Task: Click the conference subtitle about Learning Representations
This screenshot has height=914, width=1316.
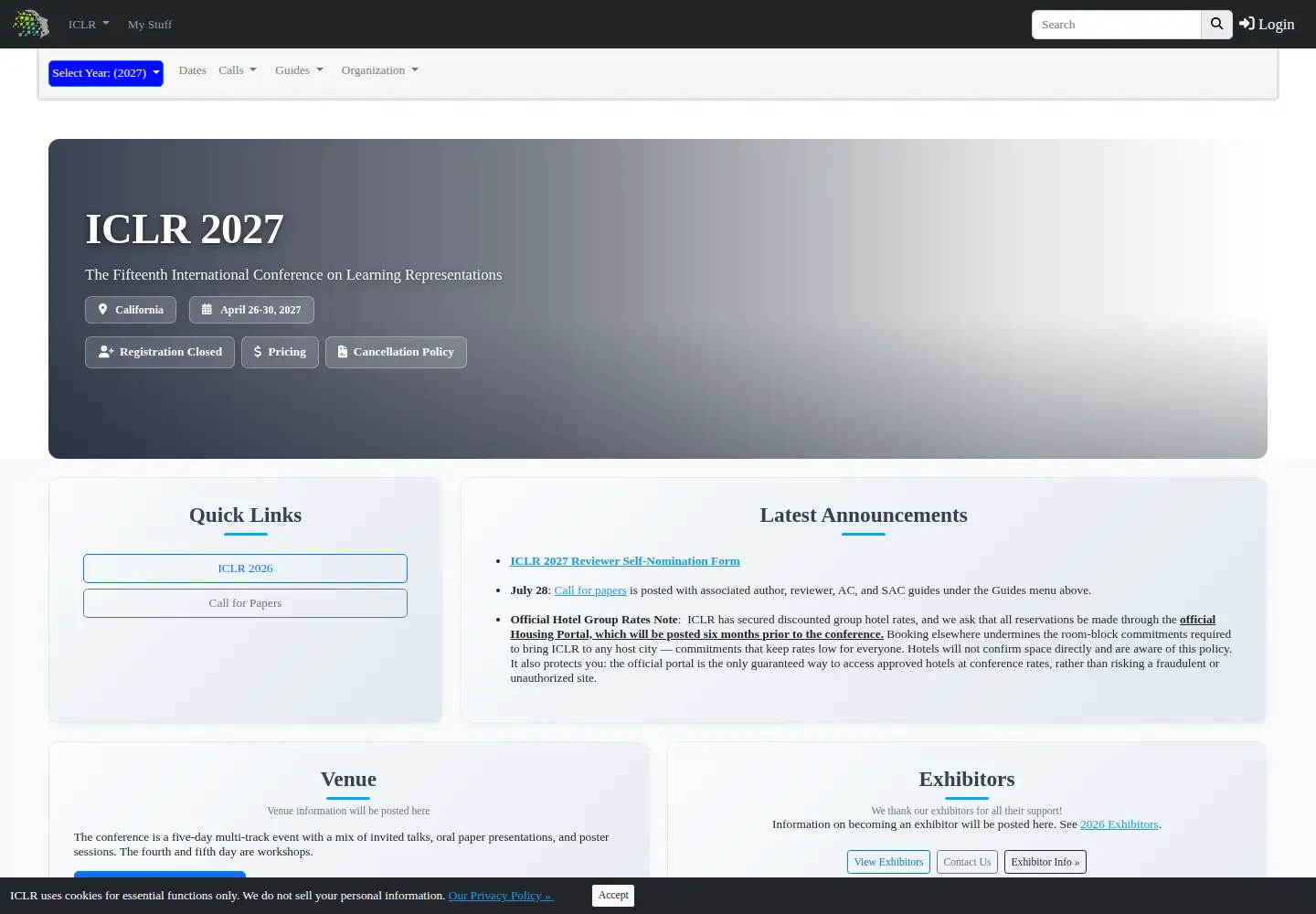Action: 293,274
